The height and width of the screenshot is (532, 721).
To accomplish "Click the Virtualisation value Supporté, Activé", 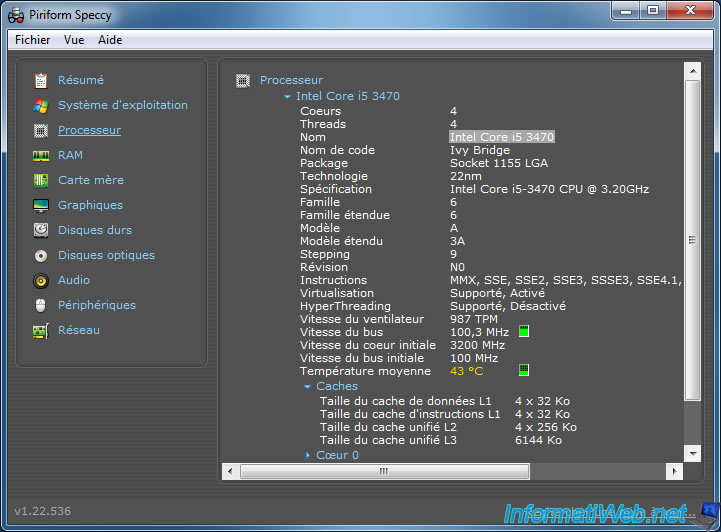I will click(x=497, y=293).
